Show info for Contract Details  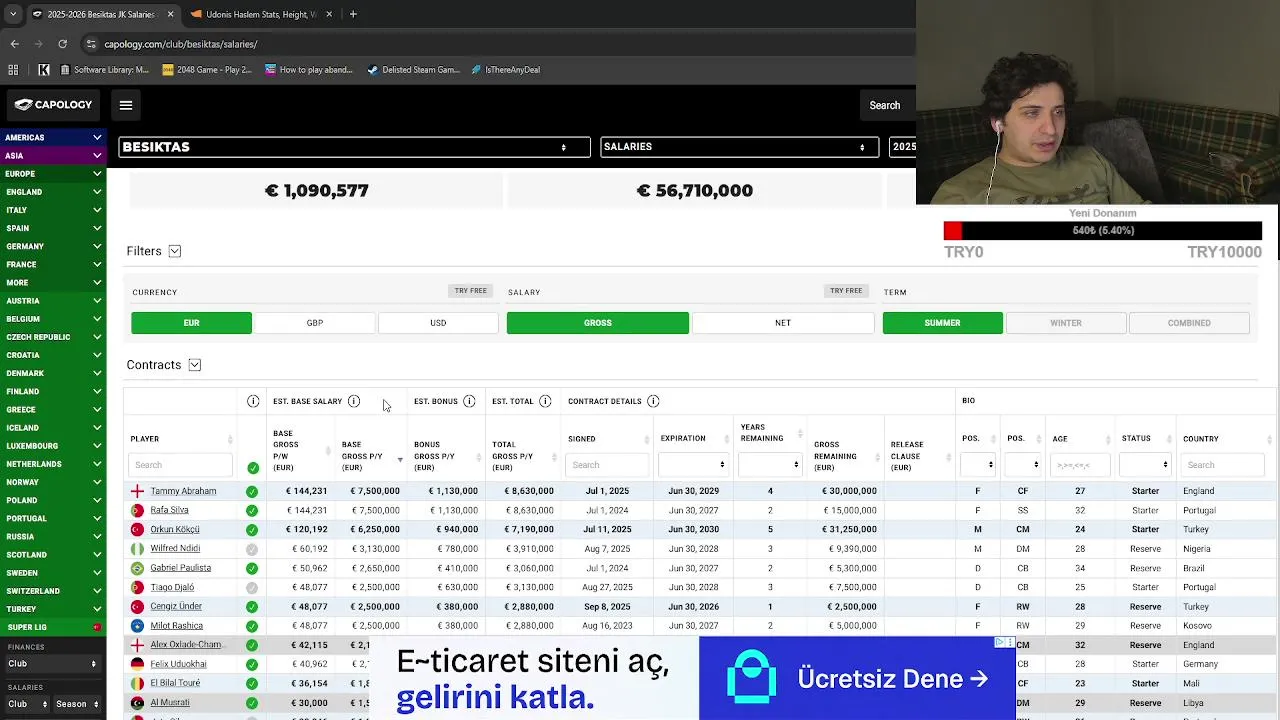point(653,401)
